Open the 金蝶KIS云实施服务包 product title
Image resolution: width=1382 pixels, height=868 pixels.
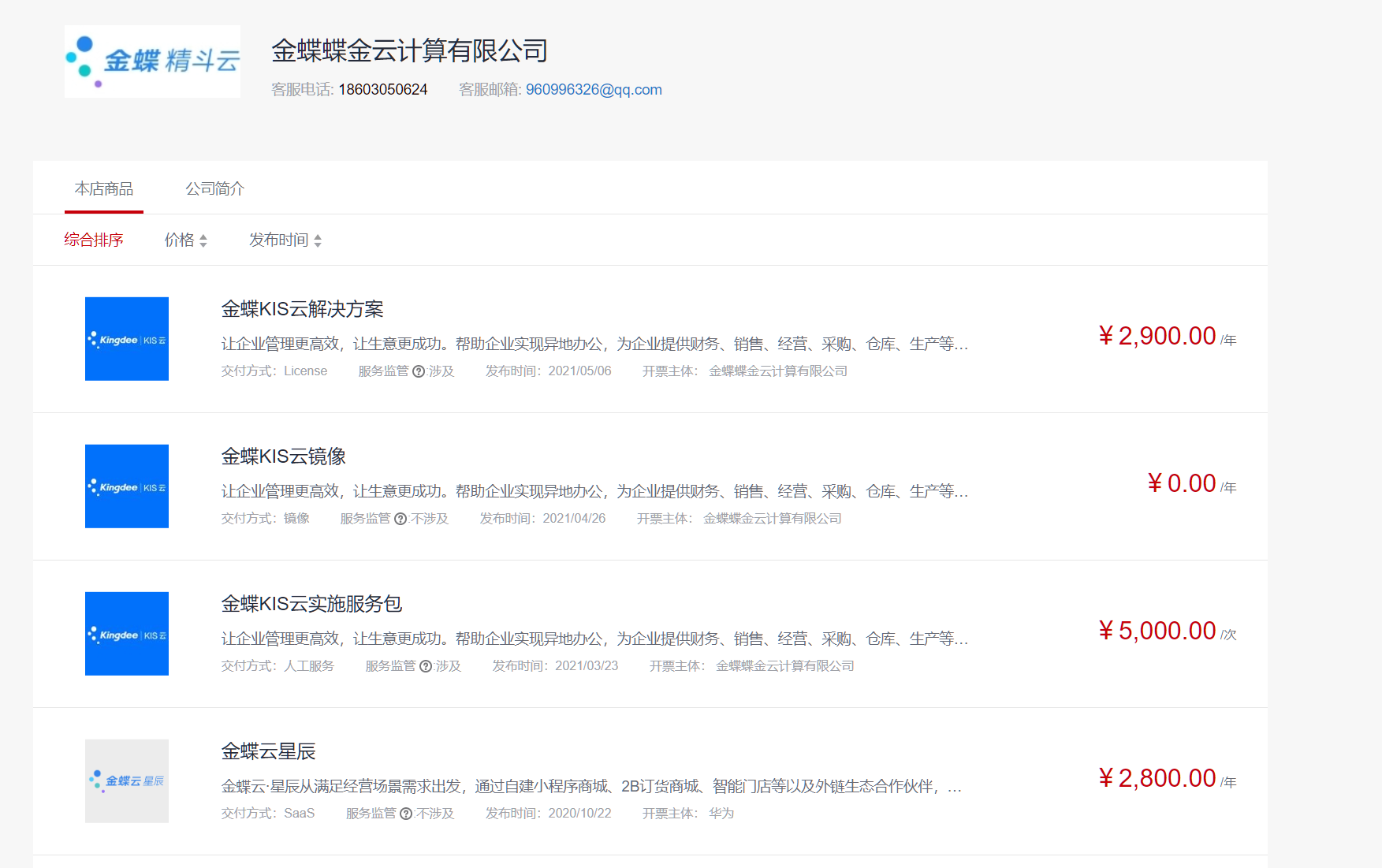coord(311,604)
